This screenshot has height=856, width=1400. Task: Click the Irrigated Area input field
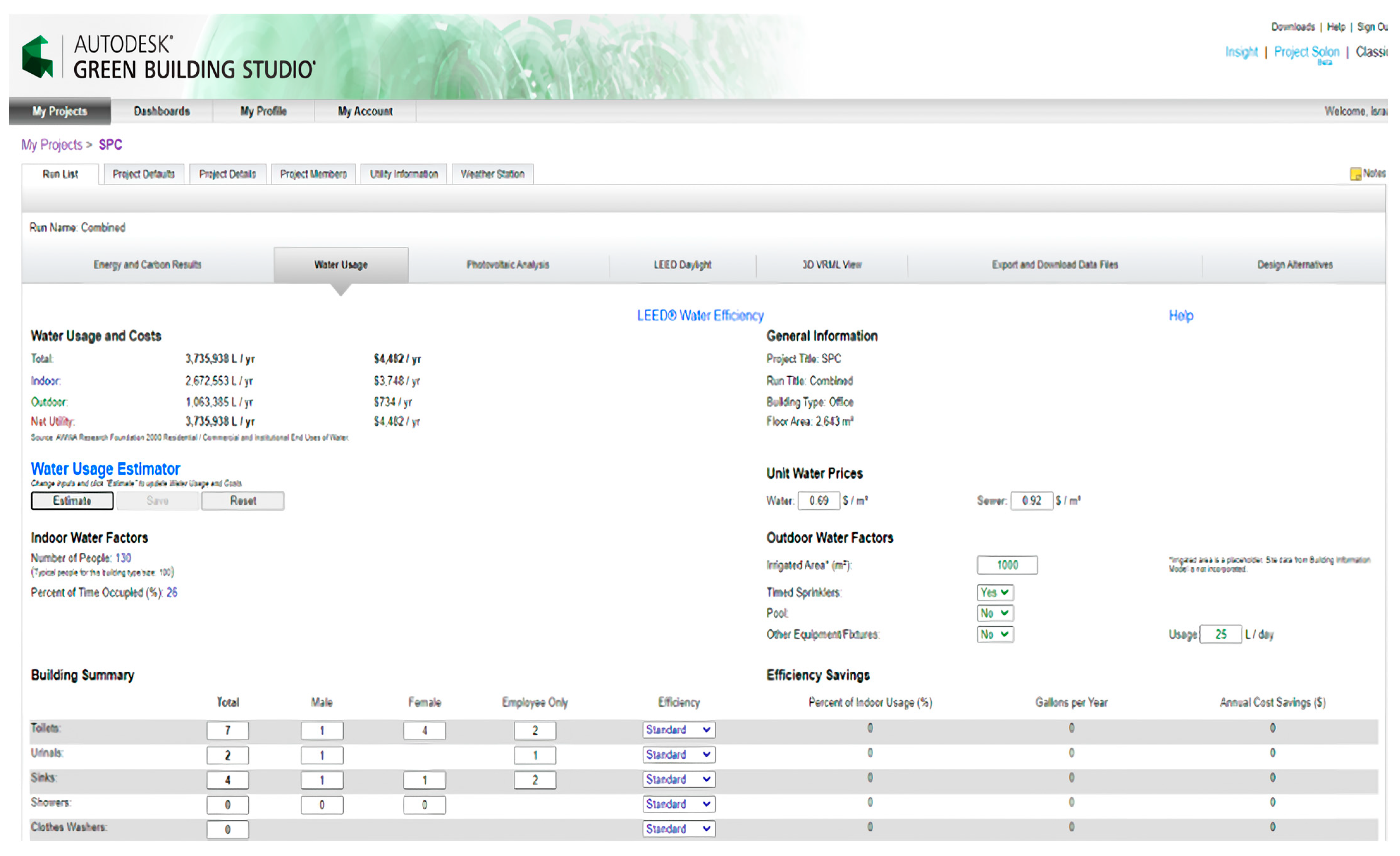pos(1007,565)
